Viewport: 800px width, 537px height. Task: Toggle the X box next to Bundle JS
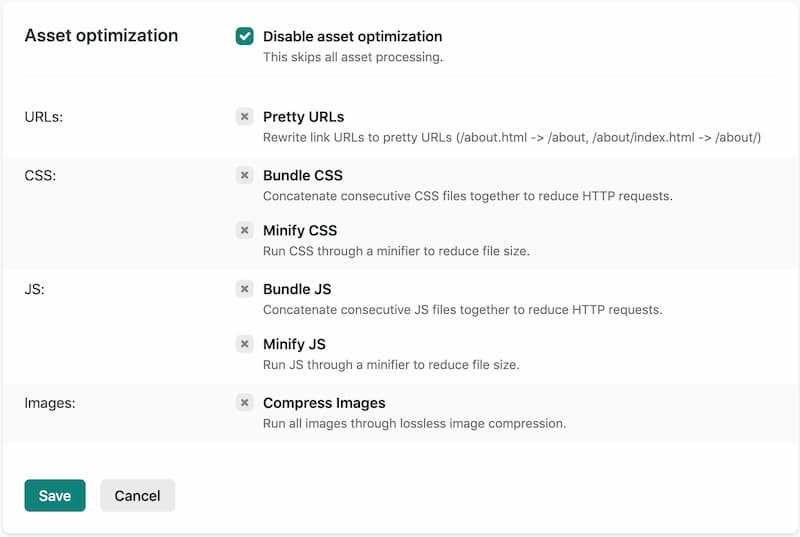tap(245, 289)
